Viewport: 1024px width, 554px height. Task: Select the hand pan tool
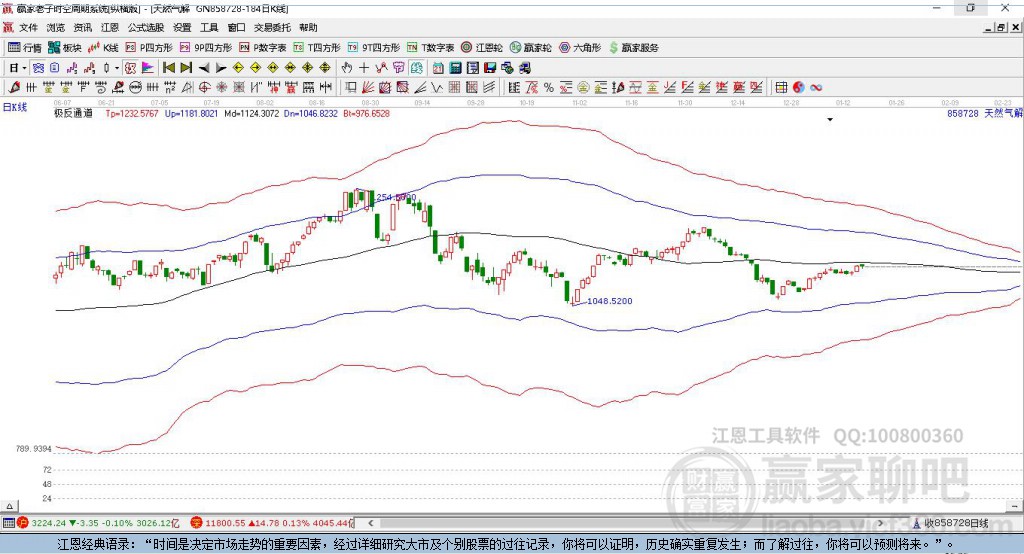pyautogui.click(x=347, y=68)
